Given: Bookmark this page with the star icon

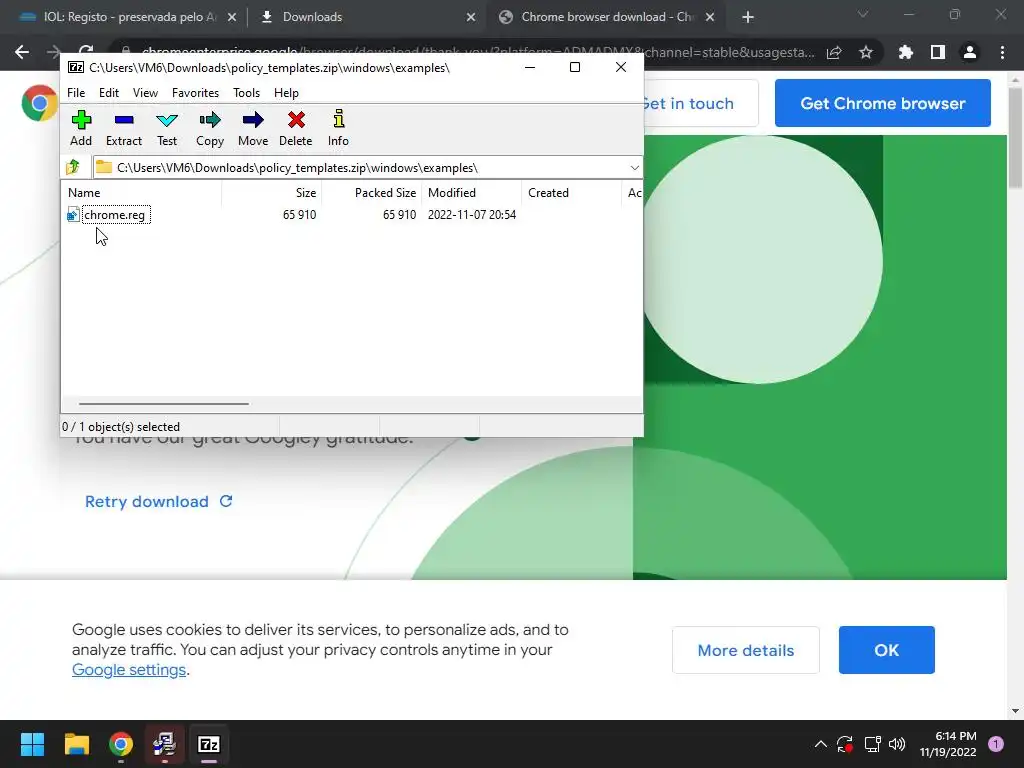Looking at the screenshot, I should tap(866, 52).
